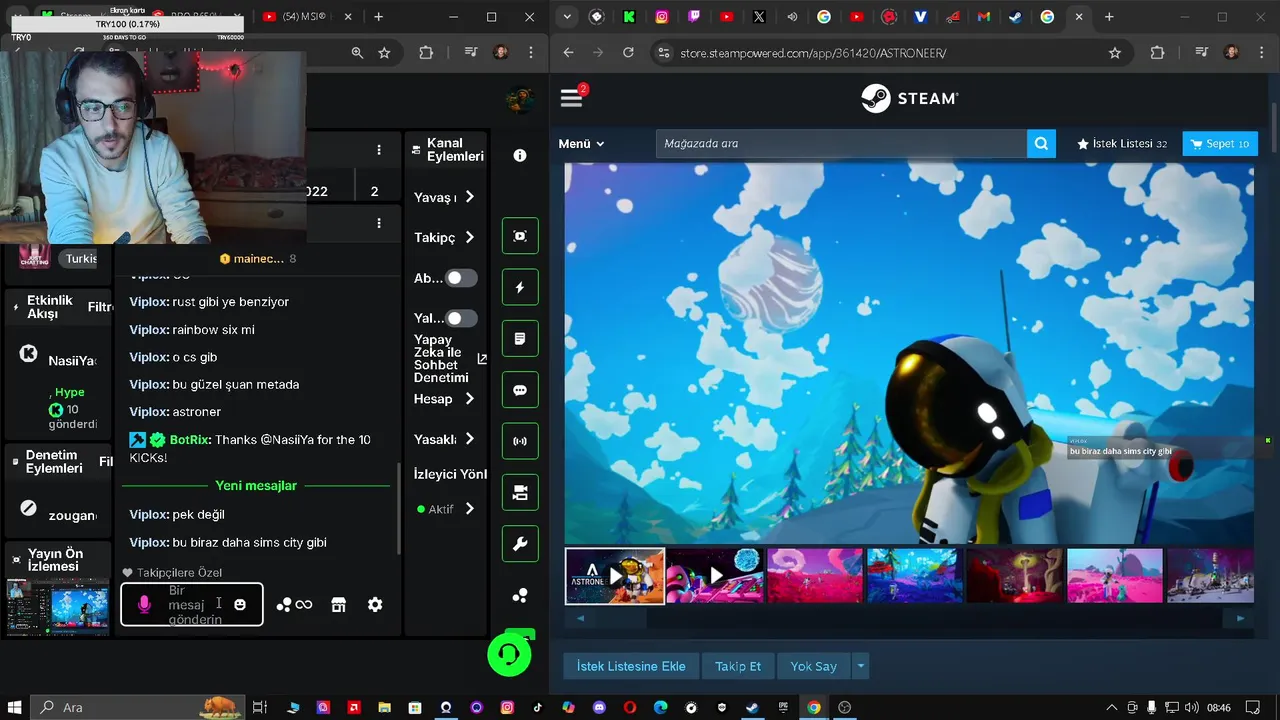Reload the Steam store page
Screen dimensions: 1280x720
click(x=628, y=53)
